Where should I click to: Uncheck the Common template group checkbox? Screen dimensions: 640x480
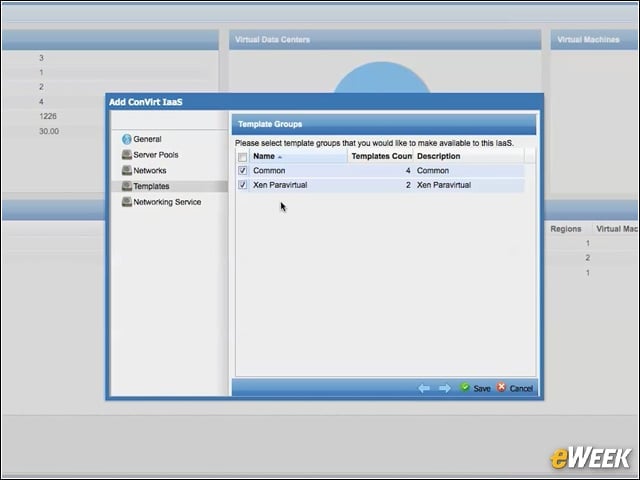[242, 171]
